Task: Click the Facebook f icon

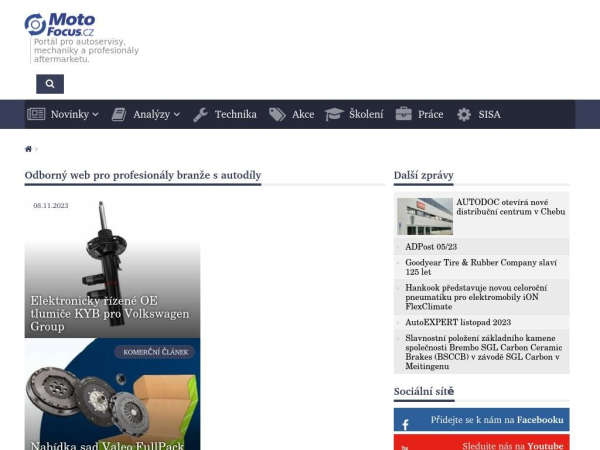Action: coord(406,424)
